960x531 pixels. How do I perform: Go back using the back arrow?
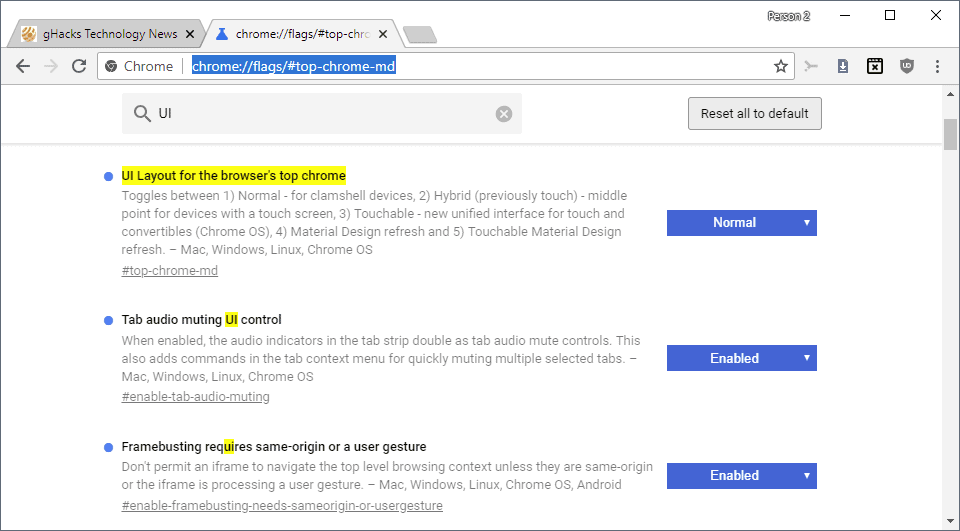23,66
